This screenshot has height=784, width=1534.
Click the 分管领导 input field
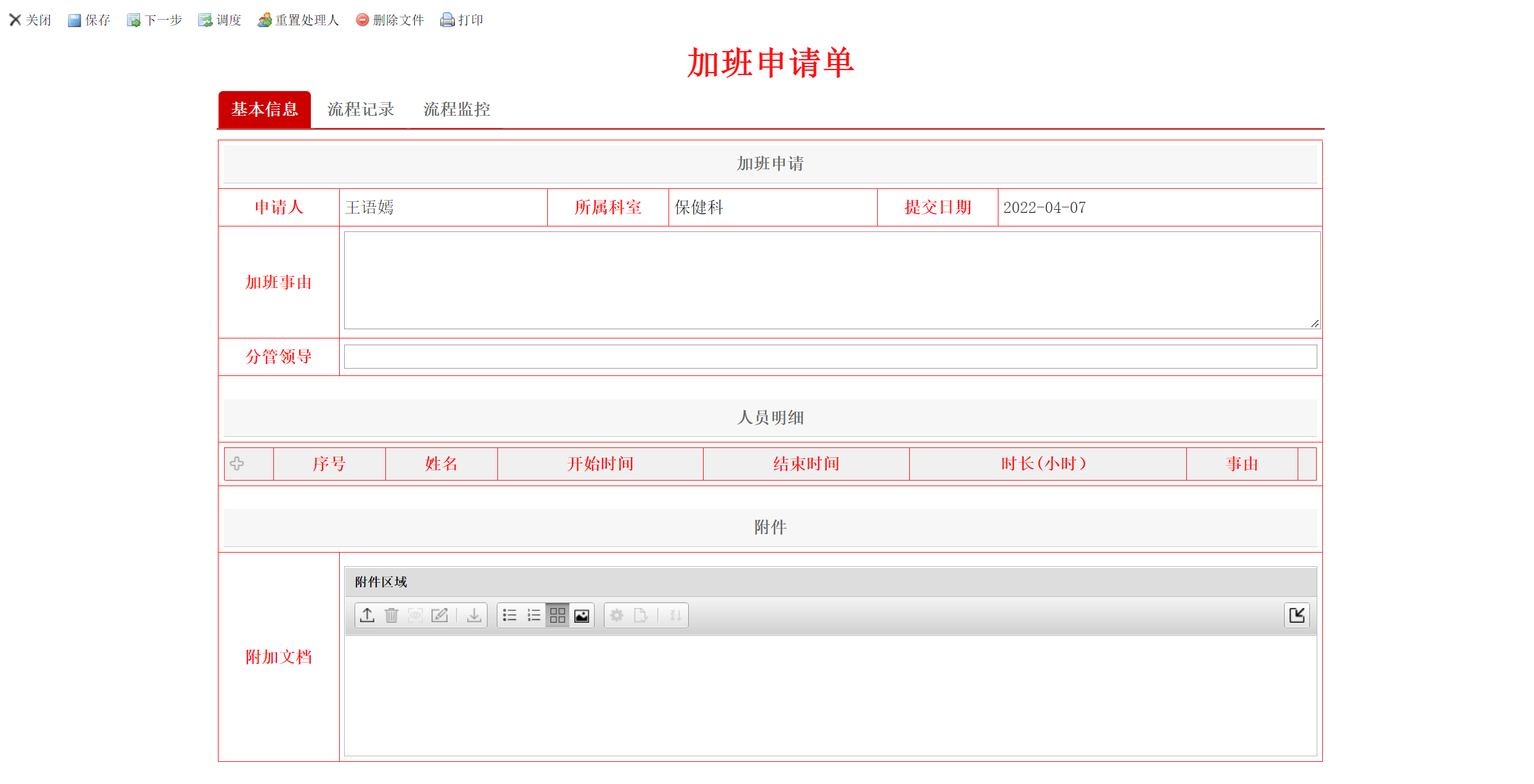point(830,357)
